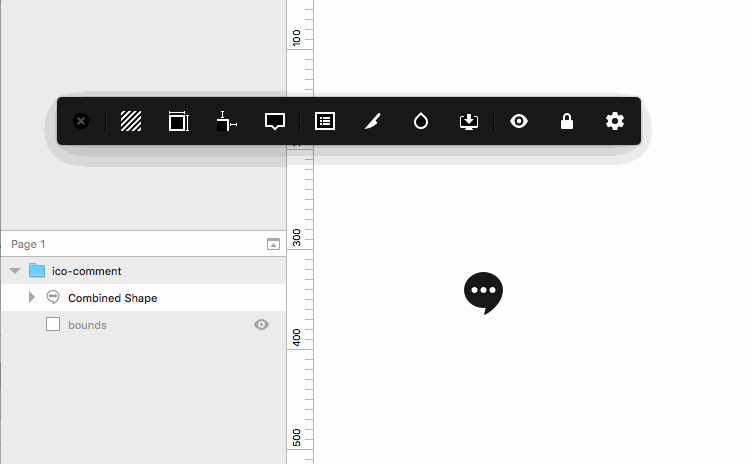Close the Sketch Measure floating toolbar

click(x=81, y=121)
